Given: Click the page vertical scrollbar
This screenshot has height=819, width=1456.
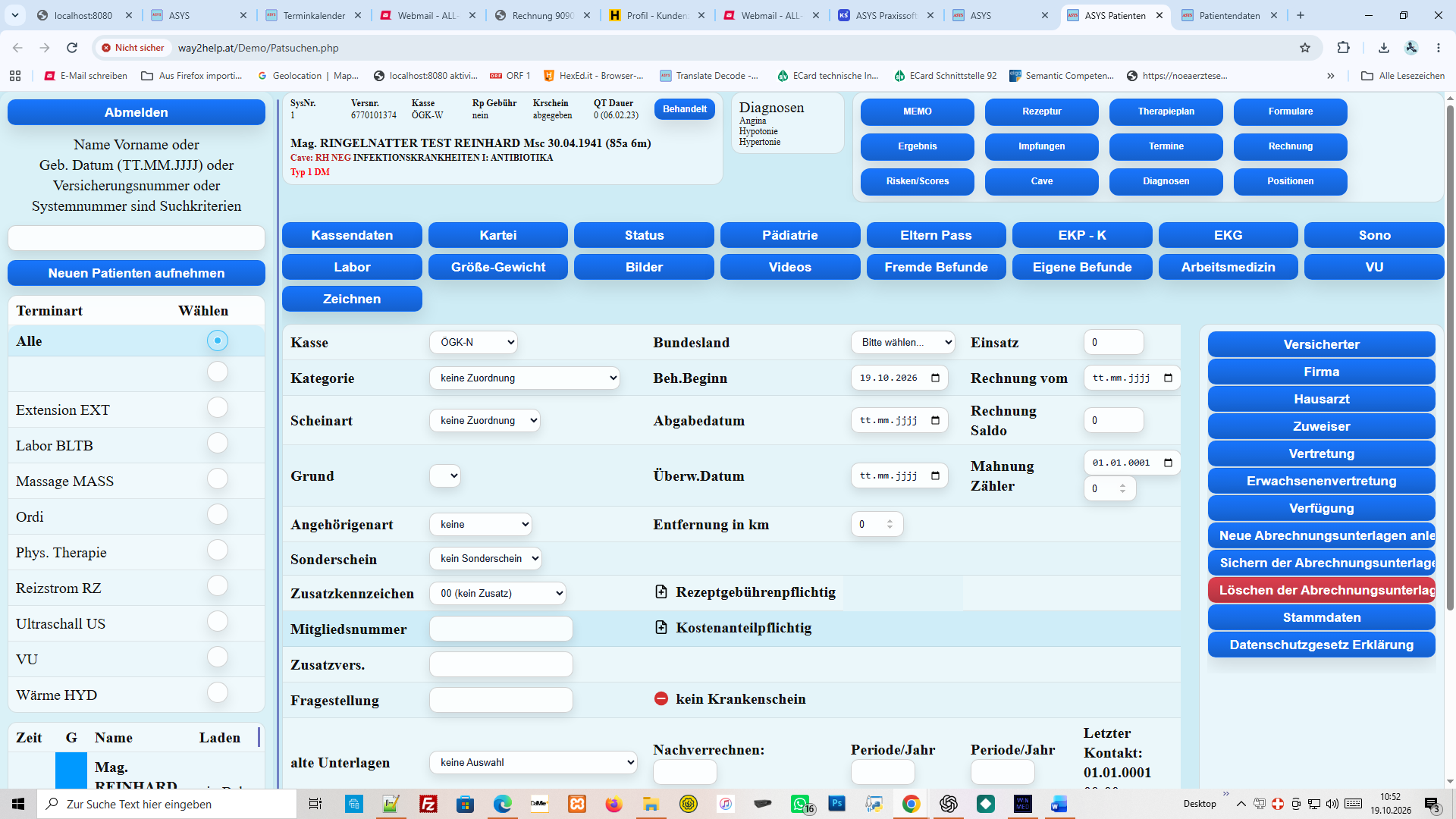Looking at the screenshot, I should pyautogui.click(x=1450, y=356).
